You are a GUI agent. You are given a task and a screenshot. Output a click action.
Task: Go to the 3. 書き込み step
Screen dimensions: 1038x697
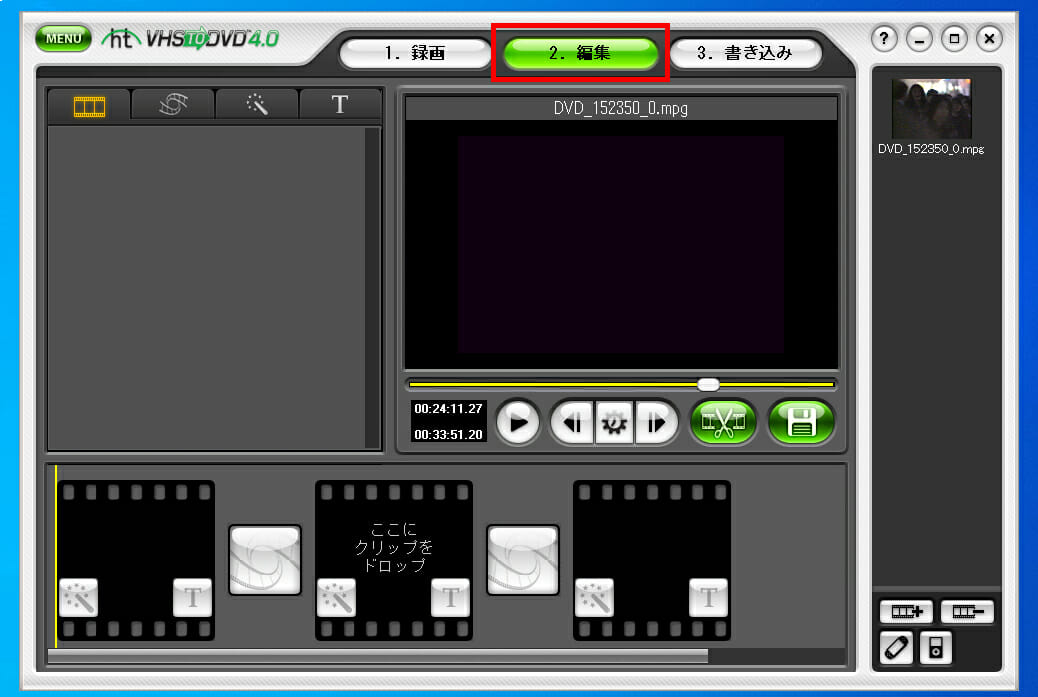tap(744, 53)
